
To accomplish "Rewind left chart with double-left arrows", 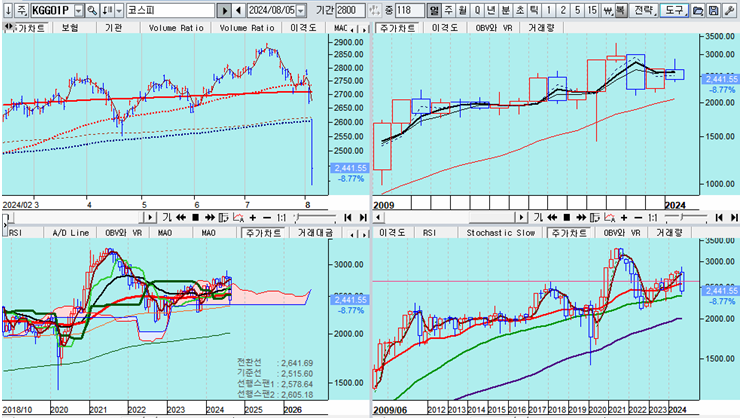I will [x=181, y=217].
